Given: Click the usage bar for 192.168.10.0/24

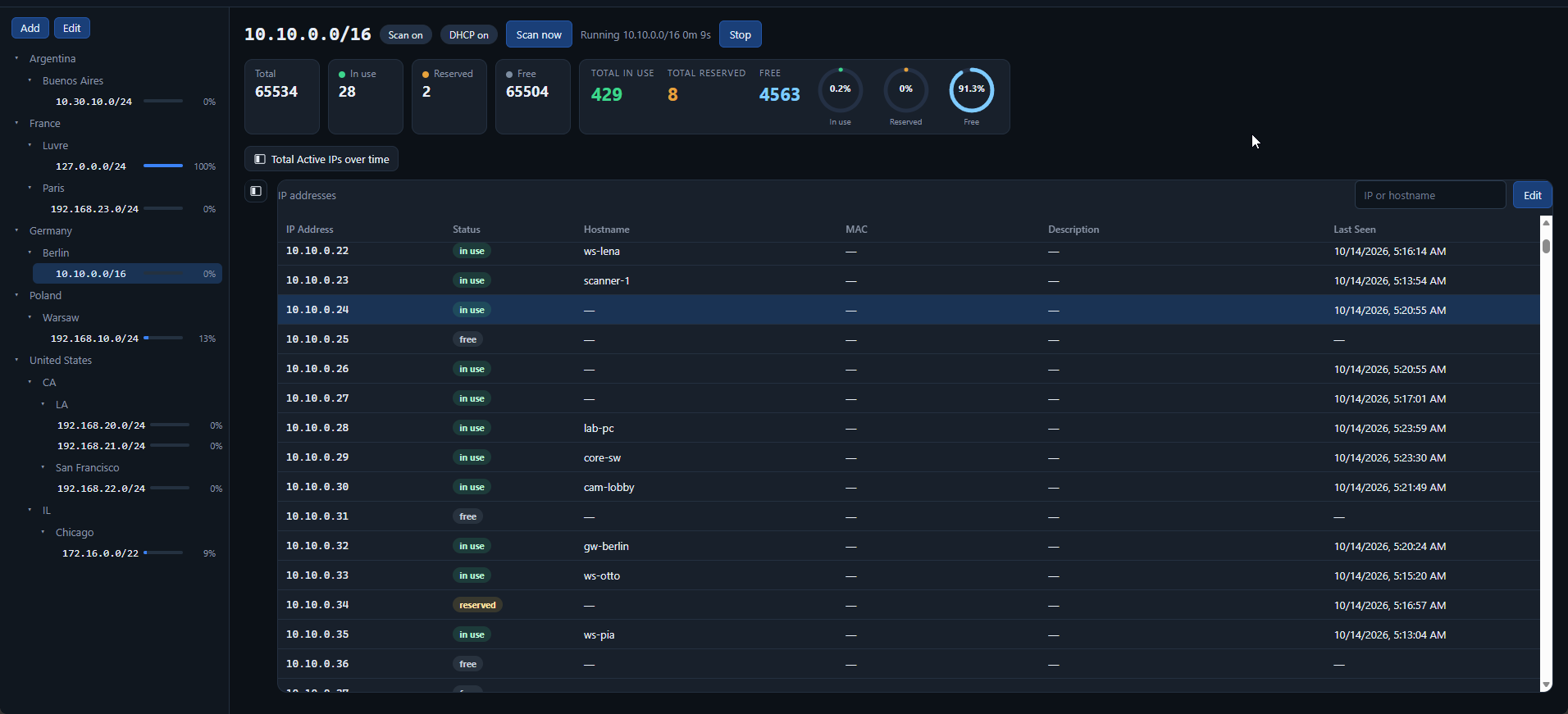Looking at the screenshot, I should pyautogui.click(x=163, y=338).
